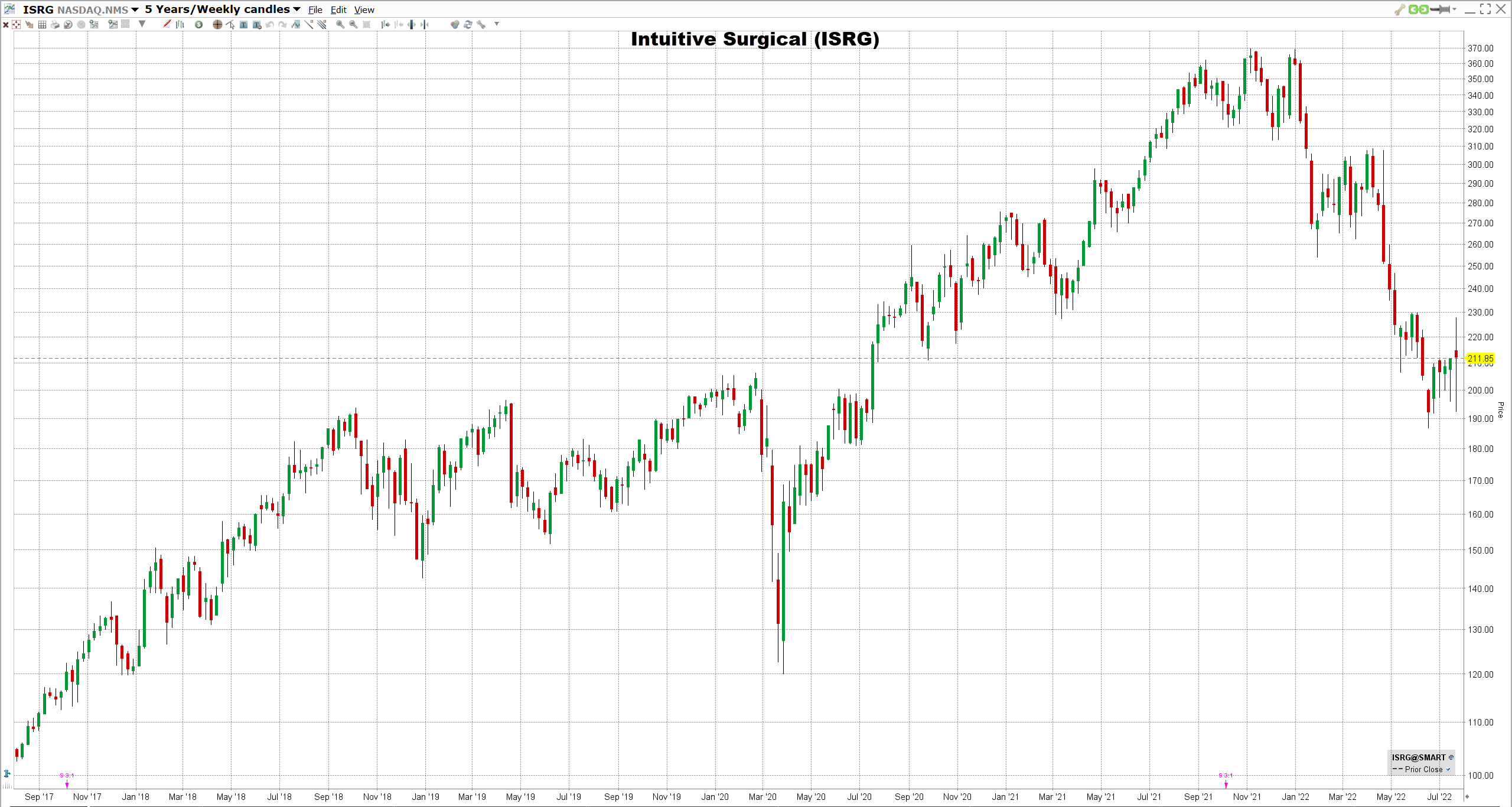Click the Mar '20 time axis label
1512x807 pixels.
pos(762,797)
